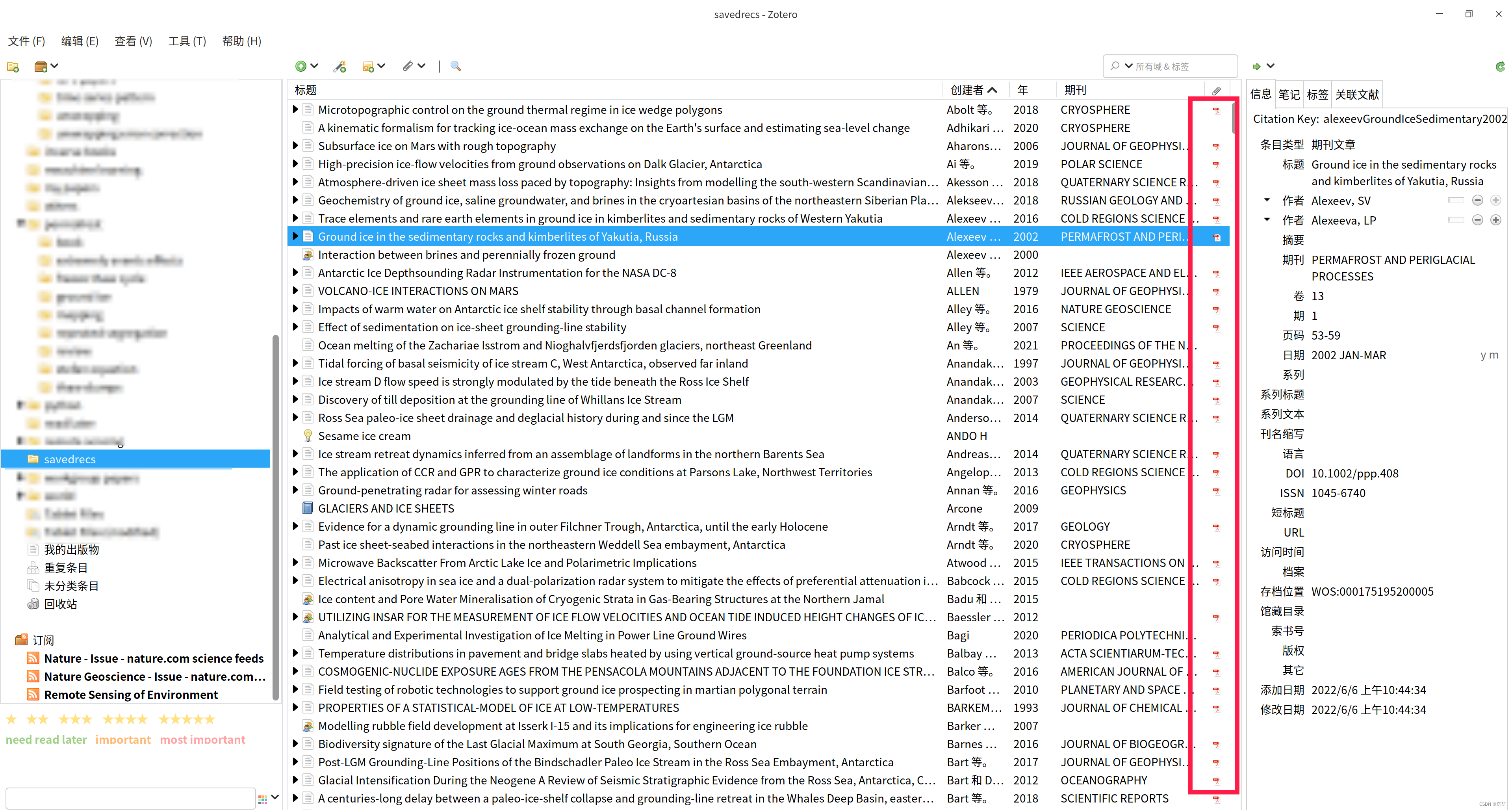Open the Locate dropdown arrow
The width and height of the screenshot is (1512, 810).
1270,66
